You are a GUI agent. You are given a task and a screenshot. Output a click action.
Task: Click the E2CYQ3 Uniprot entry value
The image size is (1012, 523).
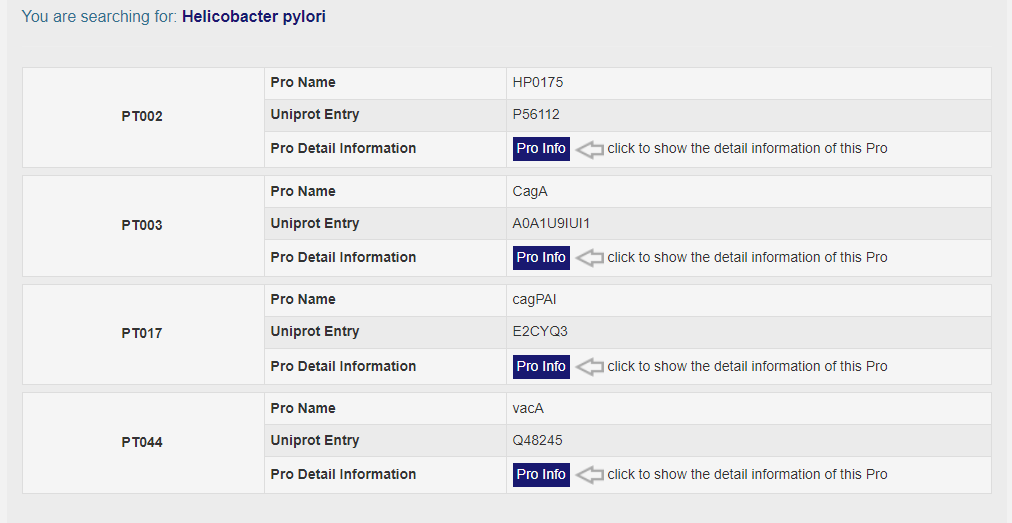coord(540,331)
